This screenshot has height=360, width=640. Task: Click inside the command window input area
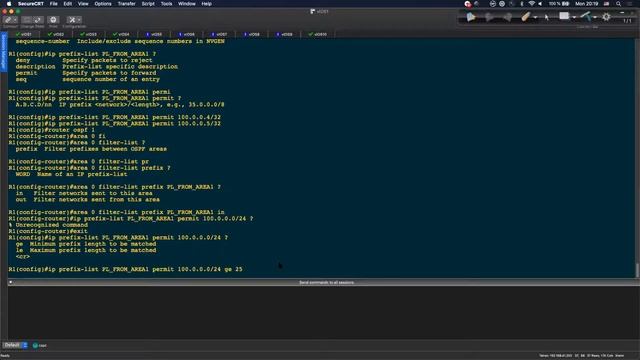point(323,312)
